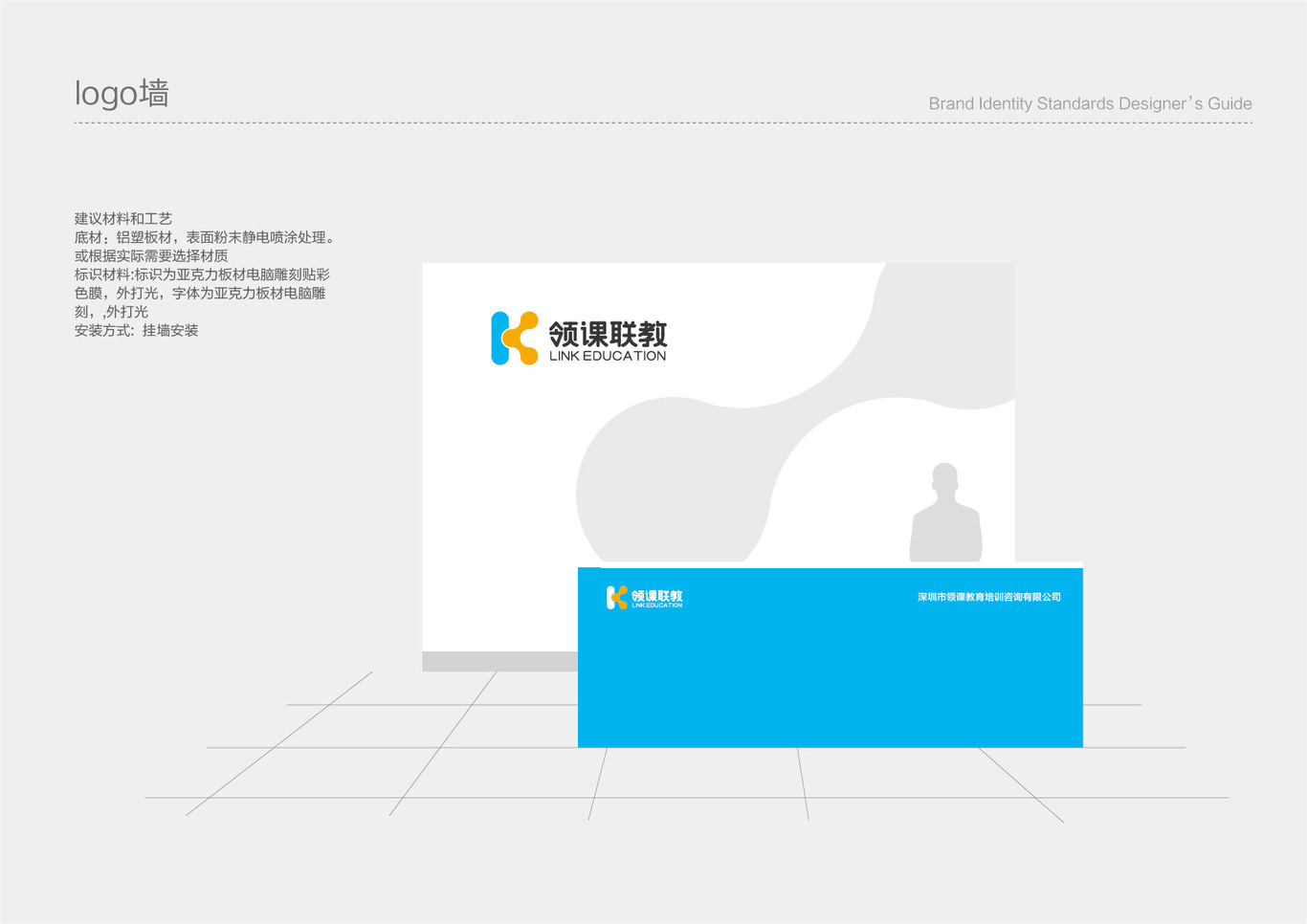Click the line '或根据实际需要选择材质'
Image resolution: width=1307 pixels, height=924 pixels.
[151, 255]
